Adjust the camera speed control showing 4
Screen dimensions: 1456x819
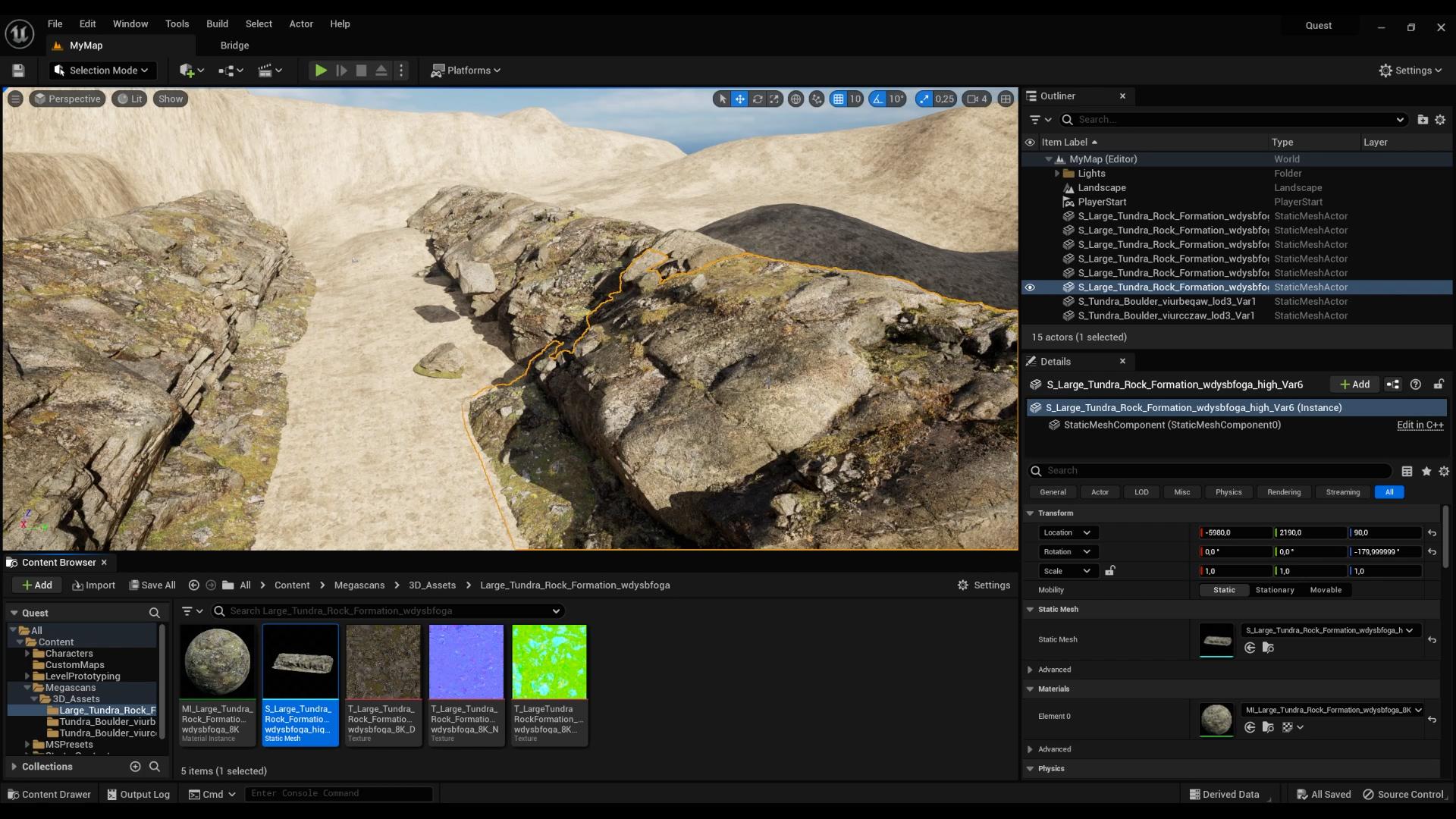(x=977, y=99)
